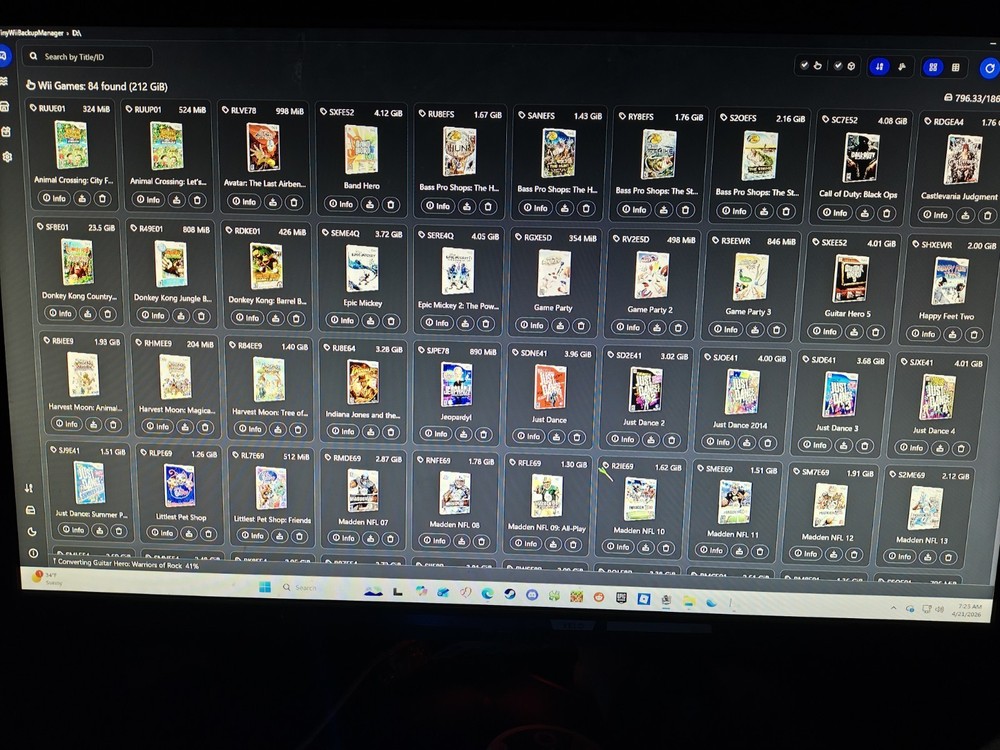
Task: Click archive icon on Just Dance 2
Action: pyautogui.click(x=652, y=439)
